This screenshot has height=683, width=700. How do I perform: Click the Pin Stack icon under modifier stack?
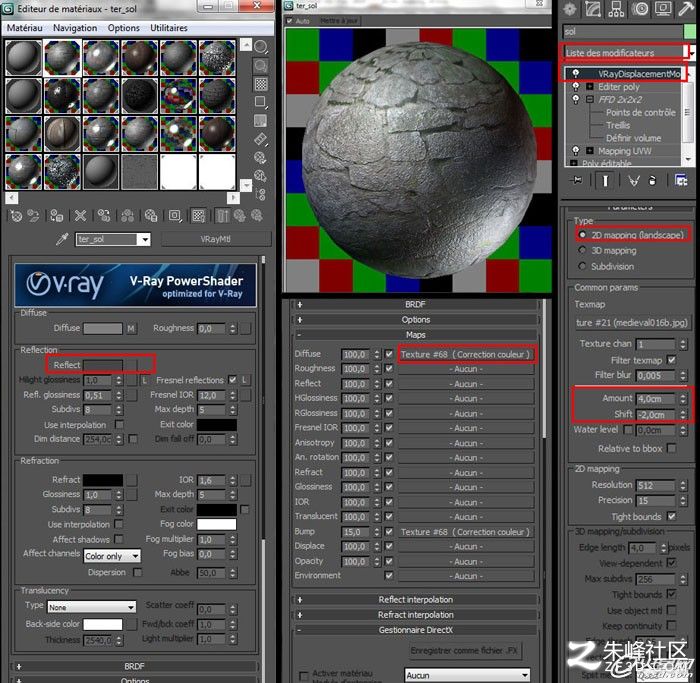coord(577,181)
